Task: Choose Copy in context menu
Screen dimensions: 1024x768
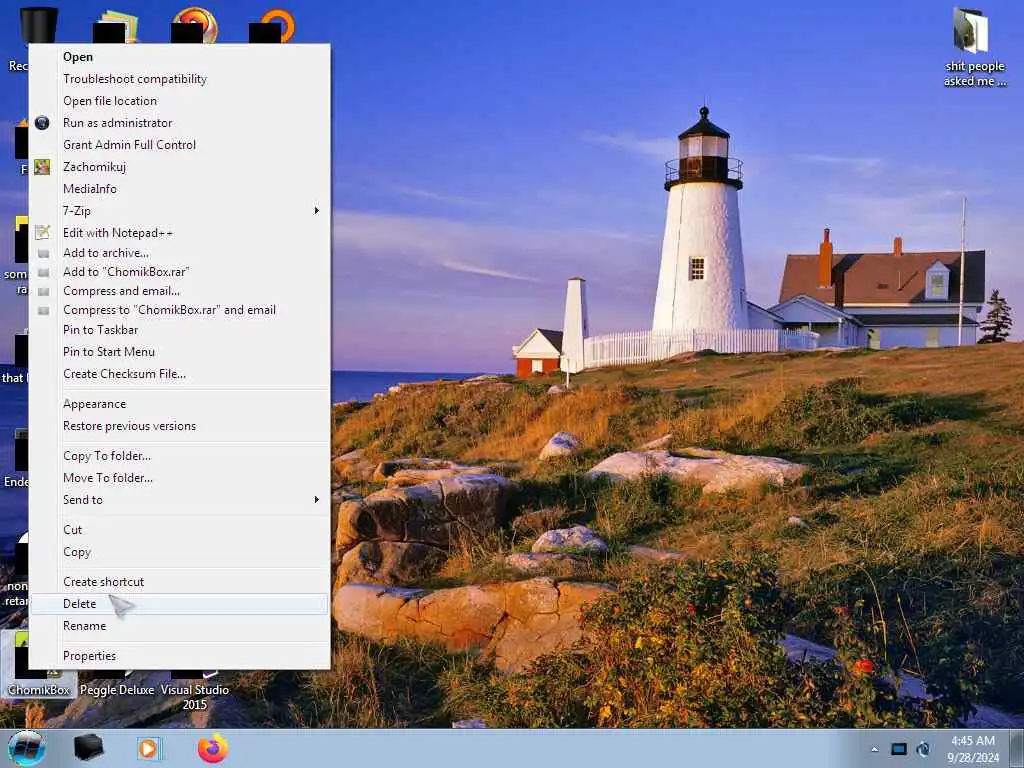Action: point(179,552)
